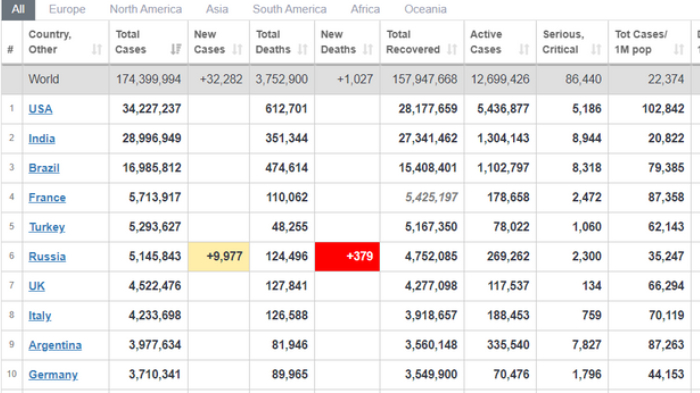Click Argentina cases per million 87,263
This screenshot has width=700, height=393.
666,344
